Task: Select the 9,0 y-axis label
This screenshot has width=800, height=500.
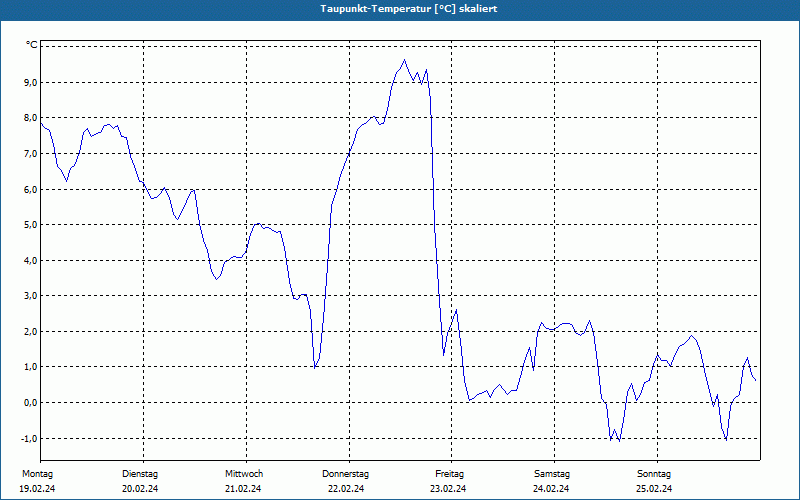Action: [x=30, y=82]
